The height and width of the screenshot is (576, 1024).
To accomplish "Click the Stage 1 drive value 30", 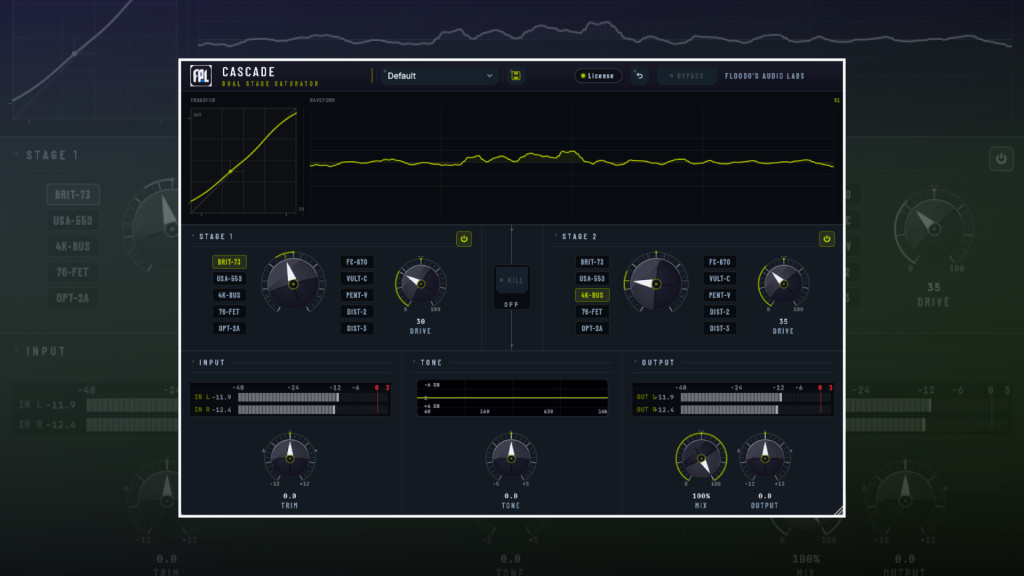I will (421, 321).
